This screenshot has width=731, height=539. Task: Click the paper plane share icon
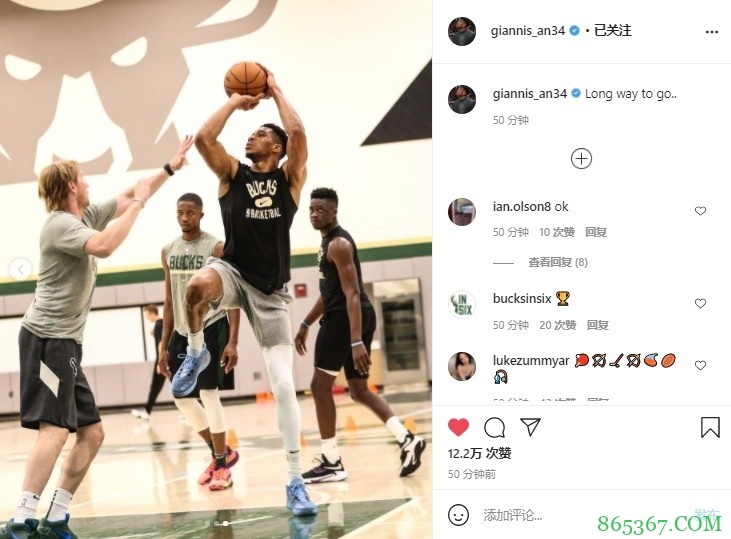(530, 427)
